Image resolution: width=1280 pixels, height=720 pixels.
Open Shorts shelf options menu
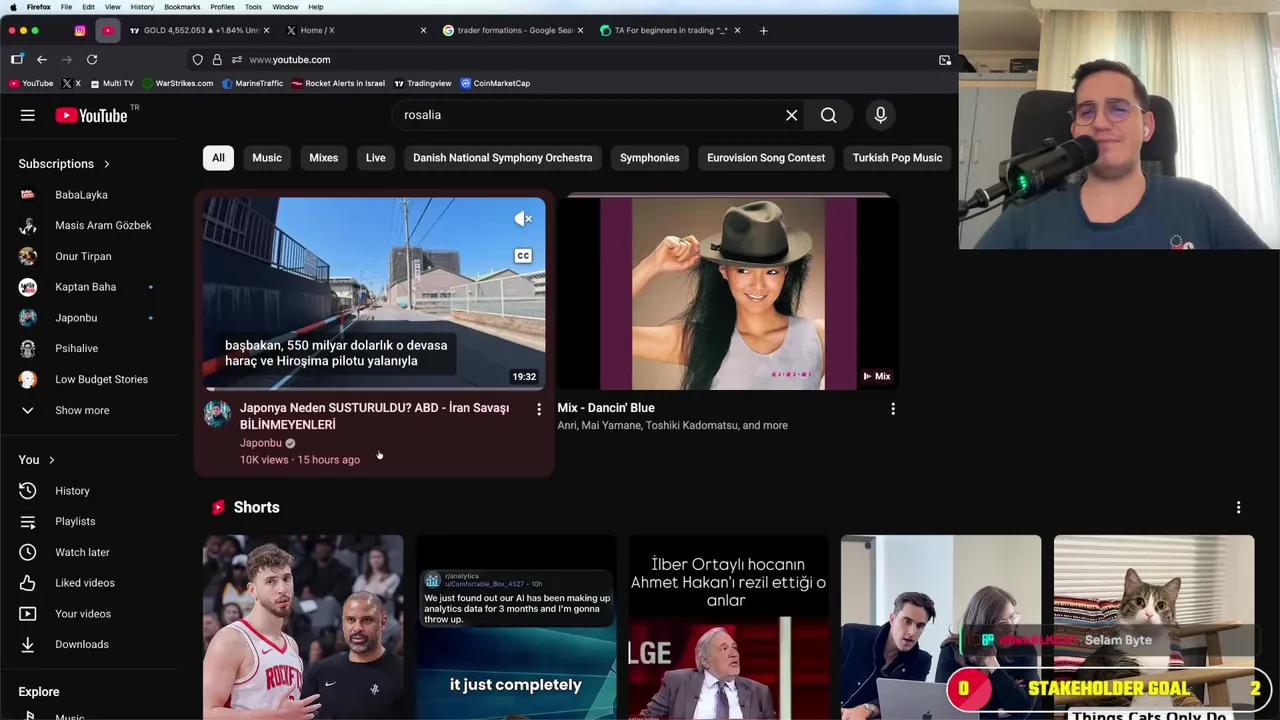[x=1238, y=508]
